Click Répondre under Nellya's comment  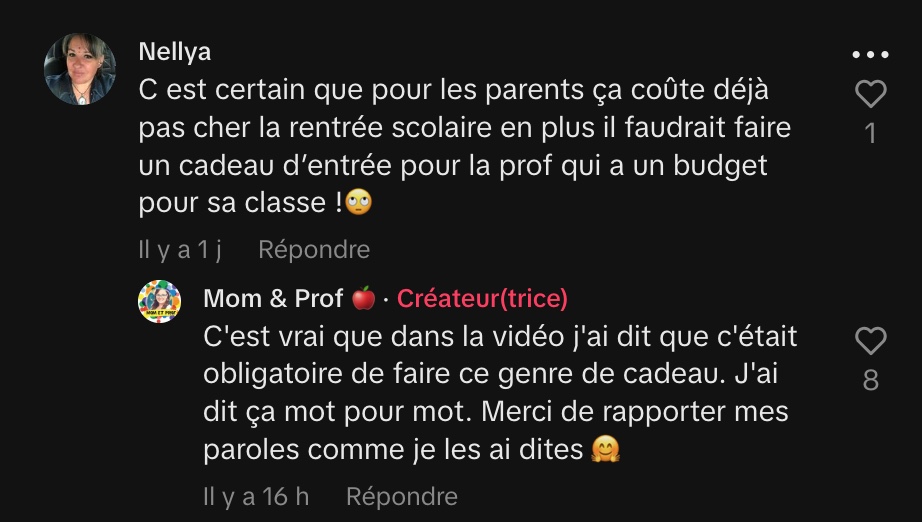point(314,250)
